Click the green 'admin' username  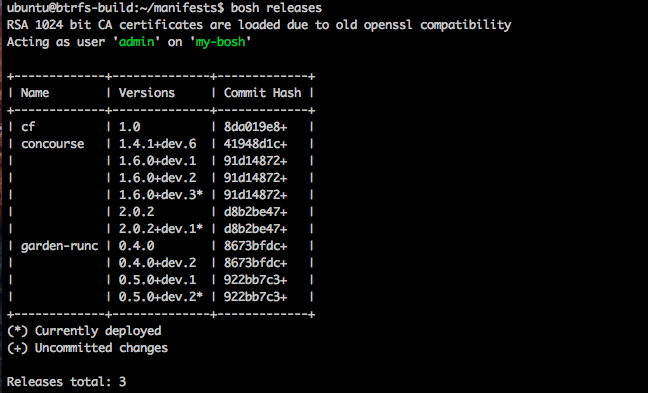(x=136, y=42)
